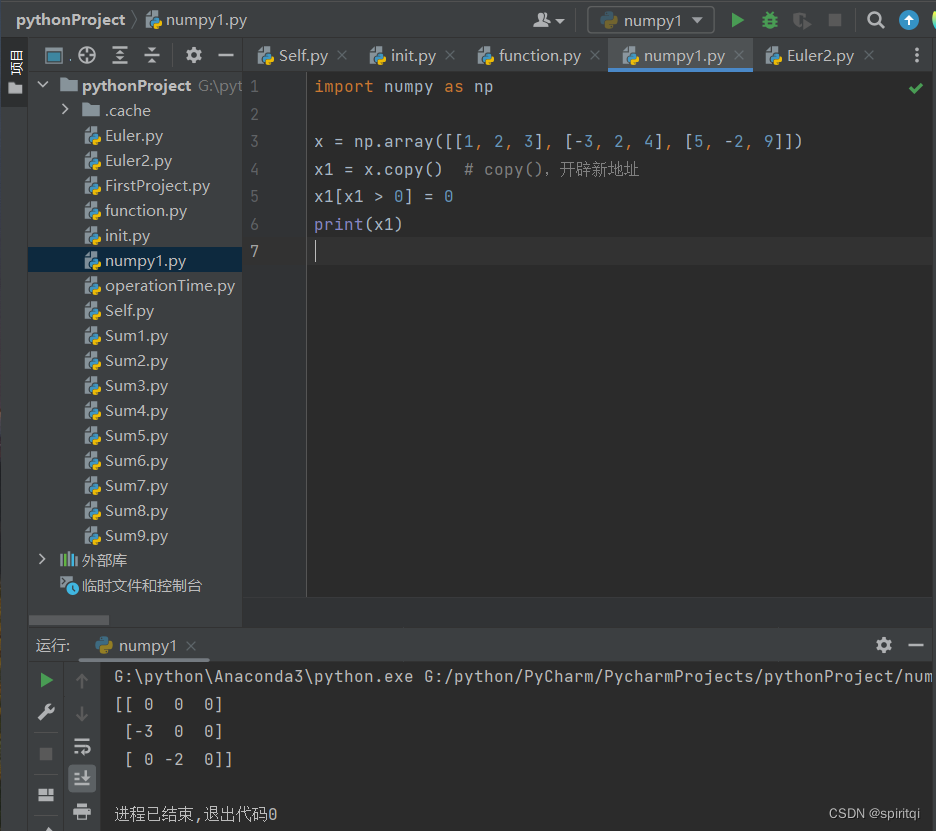This screenshot has width=936, height=831.
Task: Expand the 外部库 node
Action: point(42,559)
